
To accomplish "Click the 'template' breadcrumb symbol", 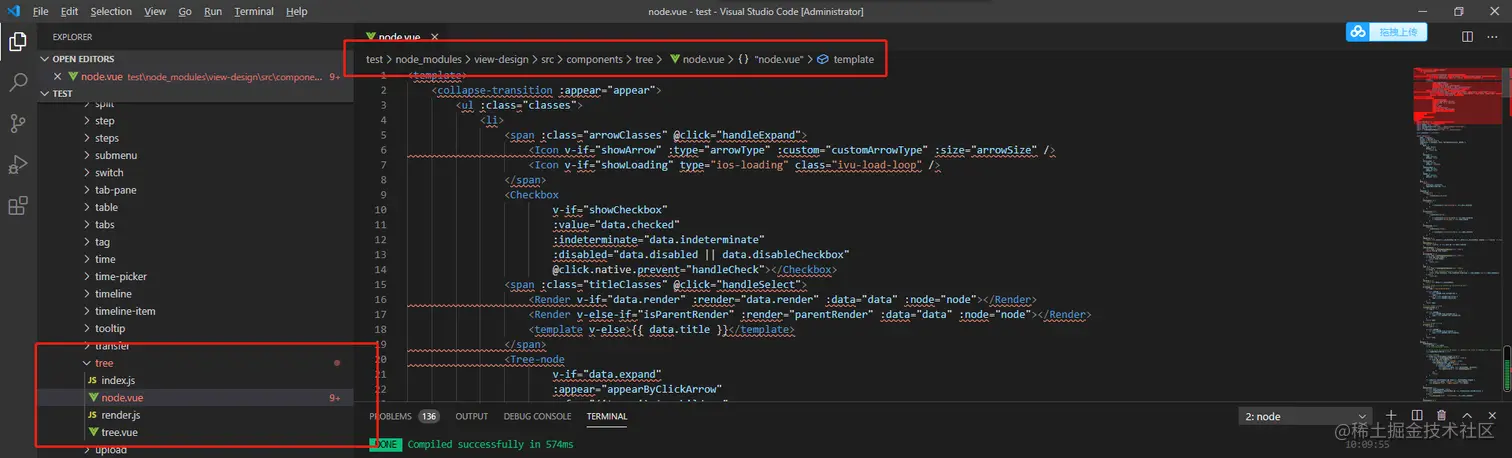I will coord(845,59).
